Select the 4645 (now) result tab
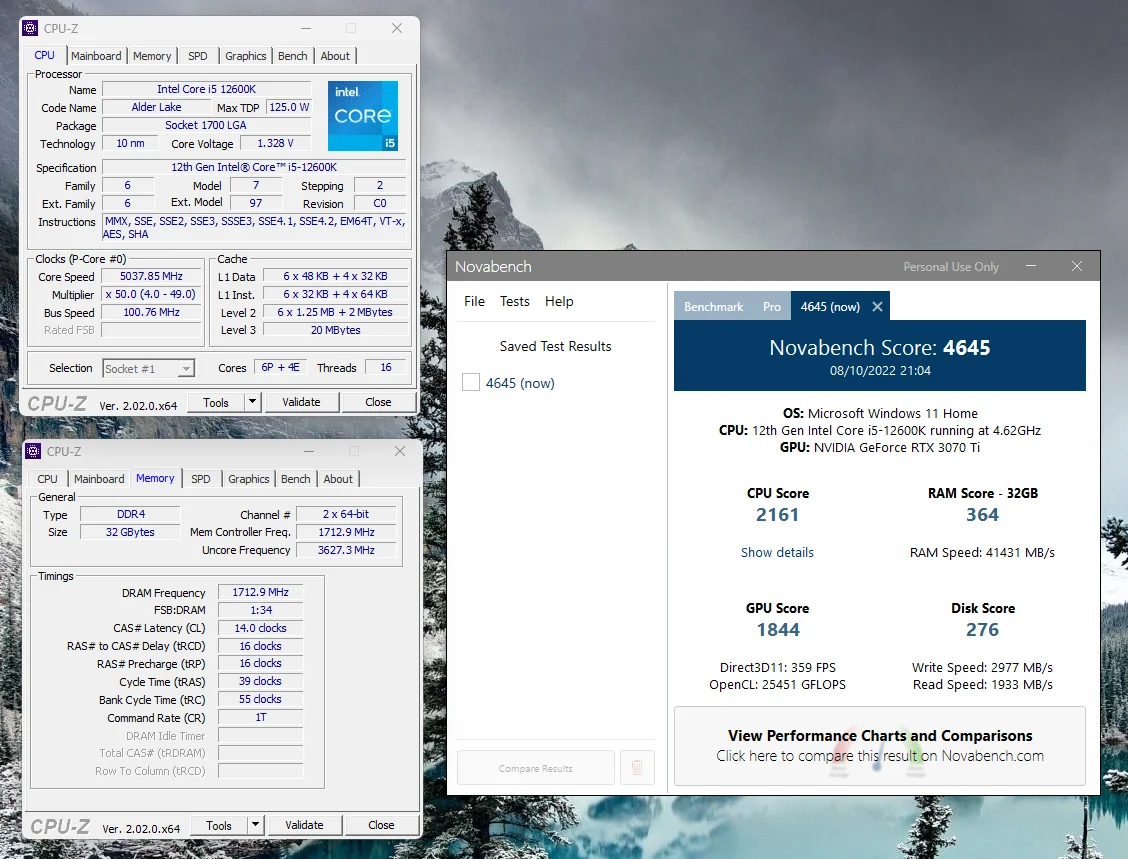 pyautogui.click(x=829, y=306)
